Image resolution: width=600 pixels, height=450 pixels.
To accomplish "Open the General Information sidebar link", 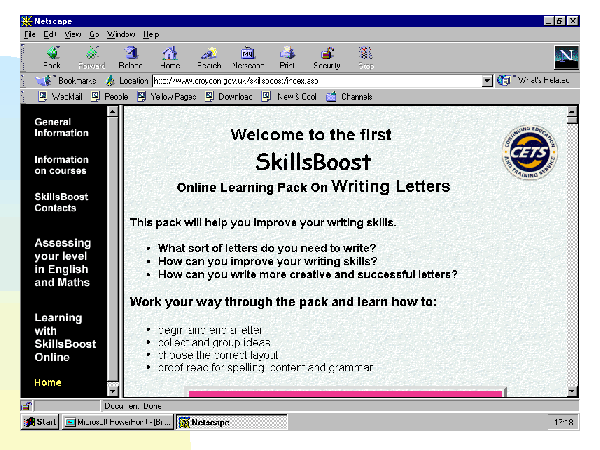I will coord(61,127).
